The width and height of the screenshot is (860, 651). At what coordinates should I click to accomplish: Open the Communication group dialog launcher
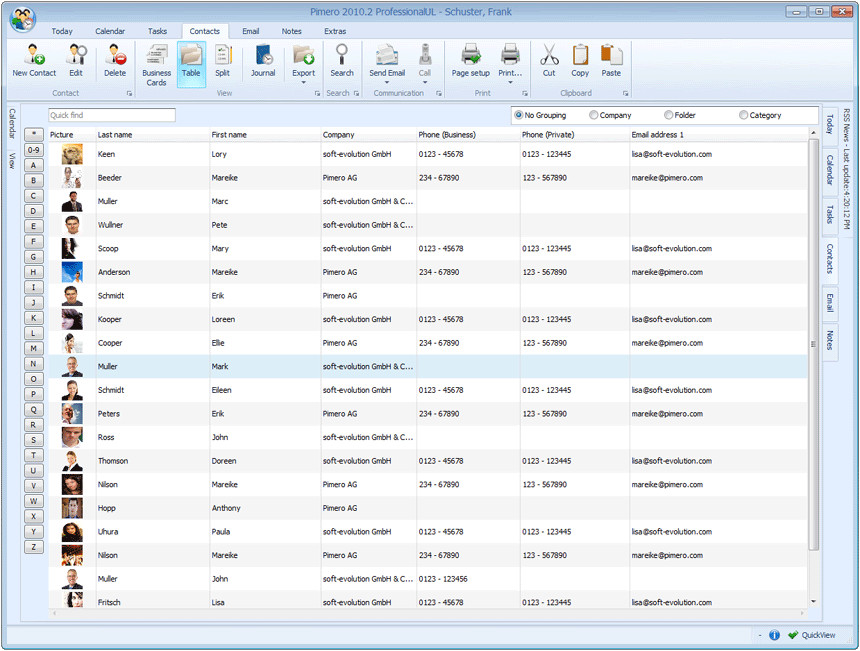click(x=439, y=94)
